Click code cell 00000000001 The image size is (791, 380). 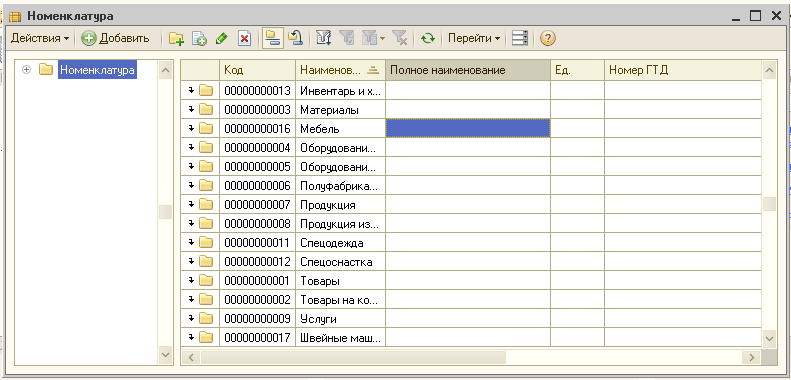click(x=257, y=281)
